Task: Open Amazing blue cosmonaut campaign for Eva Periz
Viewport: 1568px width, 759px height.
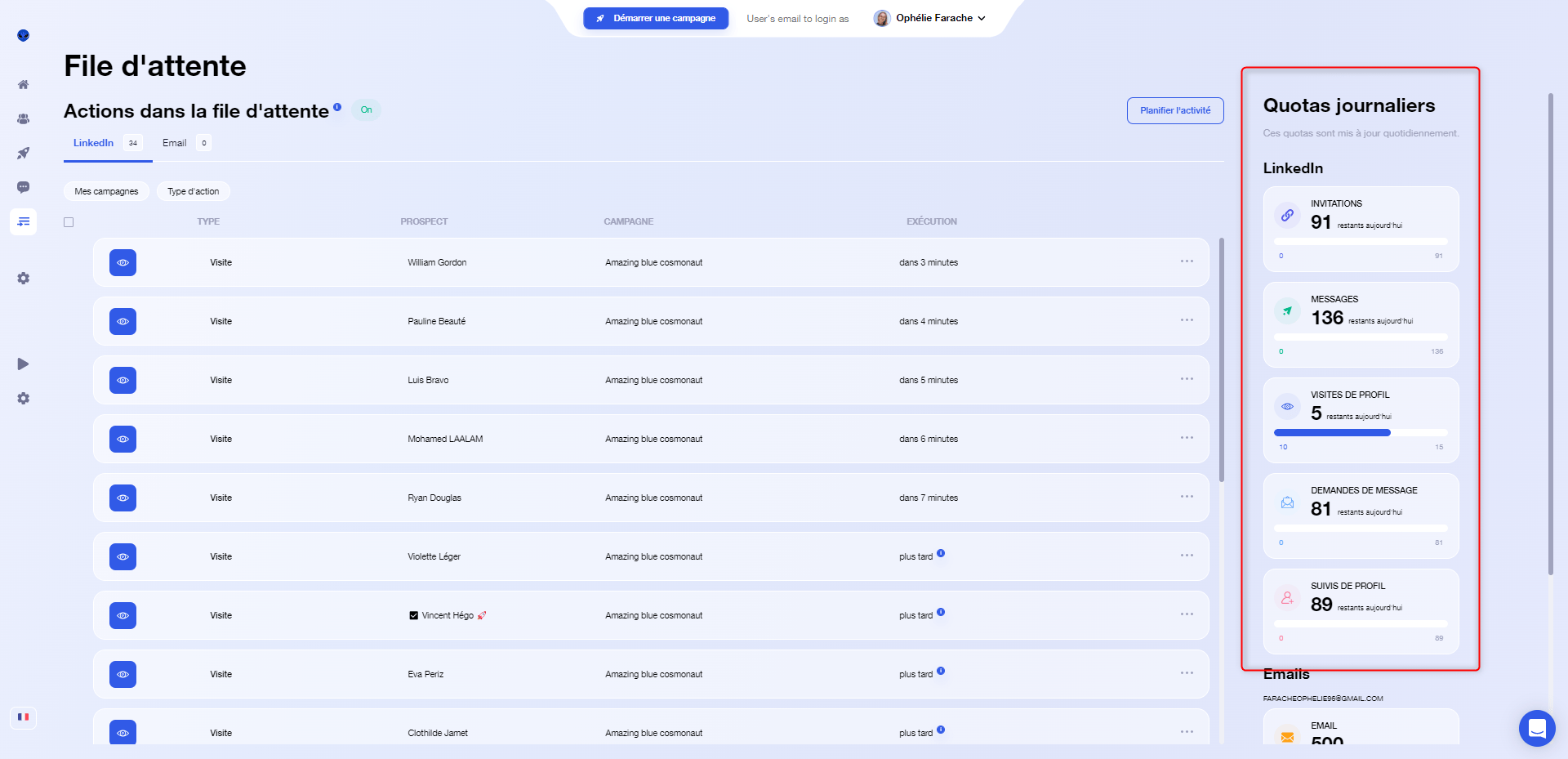Action: pyautogui.click(x=653, y=674)
